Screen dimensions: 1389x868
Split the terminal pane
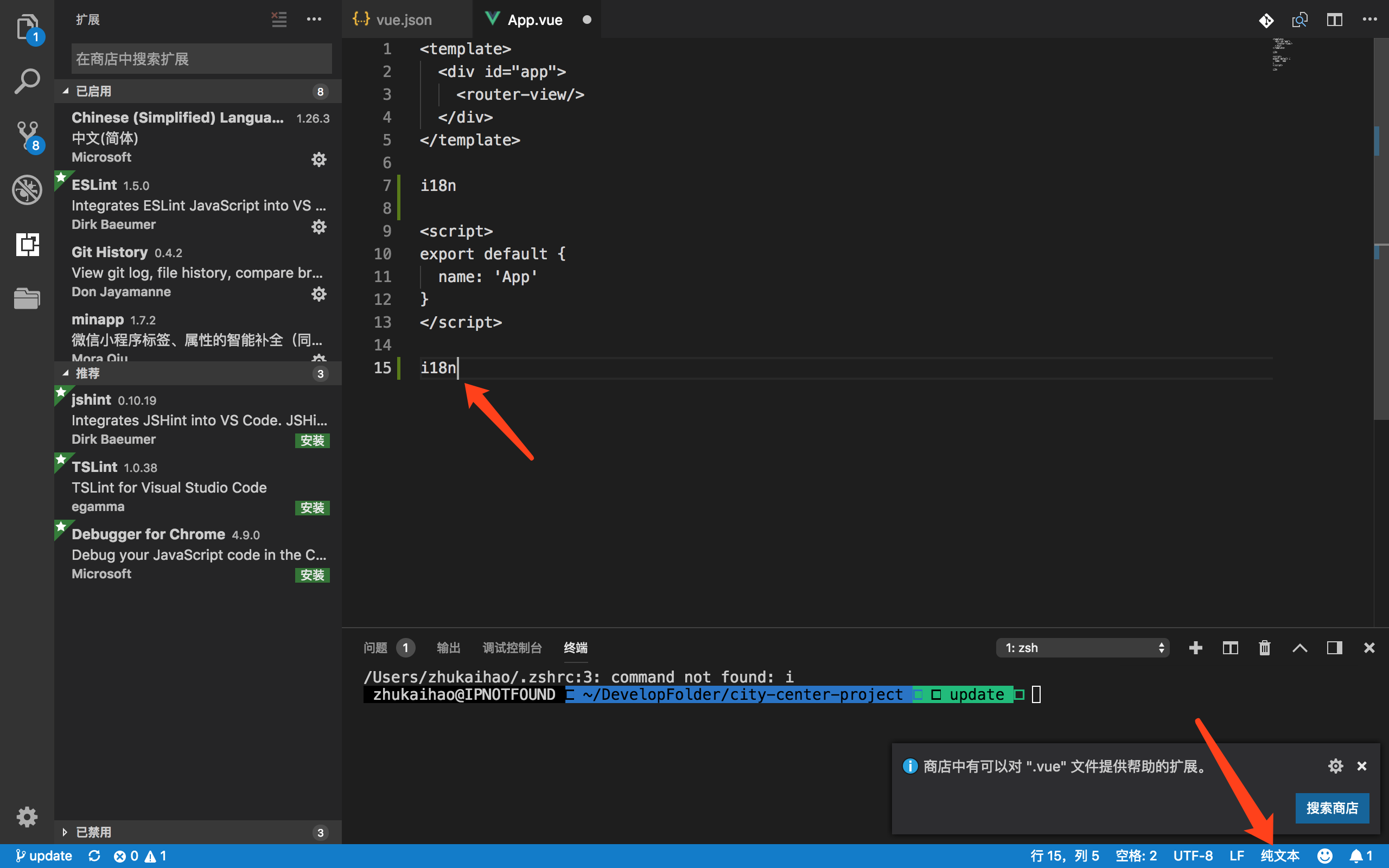1231,648
